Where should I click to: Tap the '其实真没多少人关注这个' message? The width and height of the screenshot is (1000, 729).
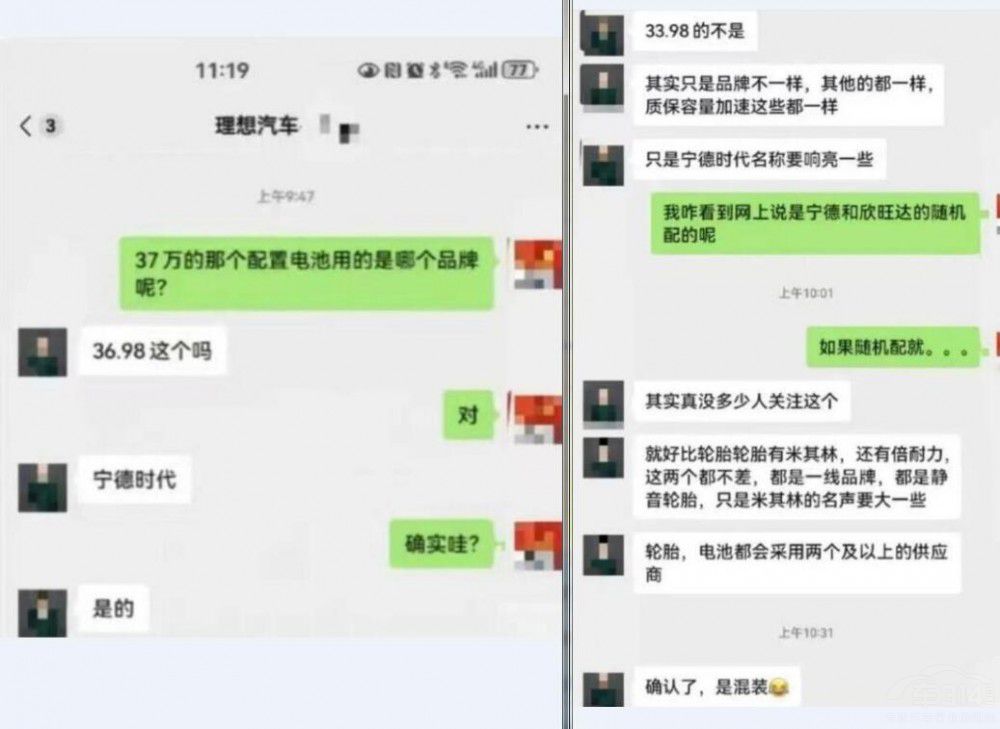click(x=742, y=401)
